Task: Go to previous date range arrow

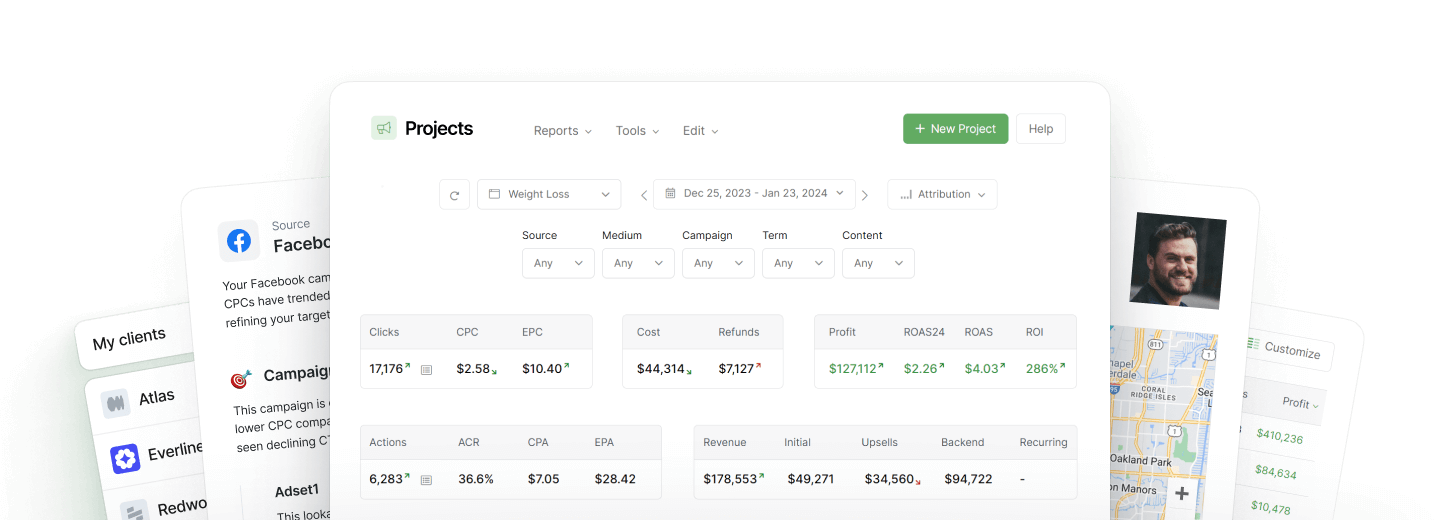Action: pyautogui.click(x=644, y=195)
